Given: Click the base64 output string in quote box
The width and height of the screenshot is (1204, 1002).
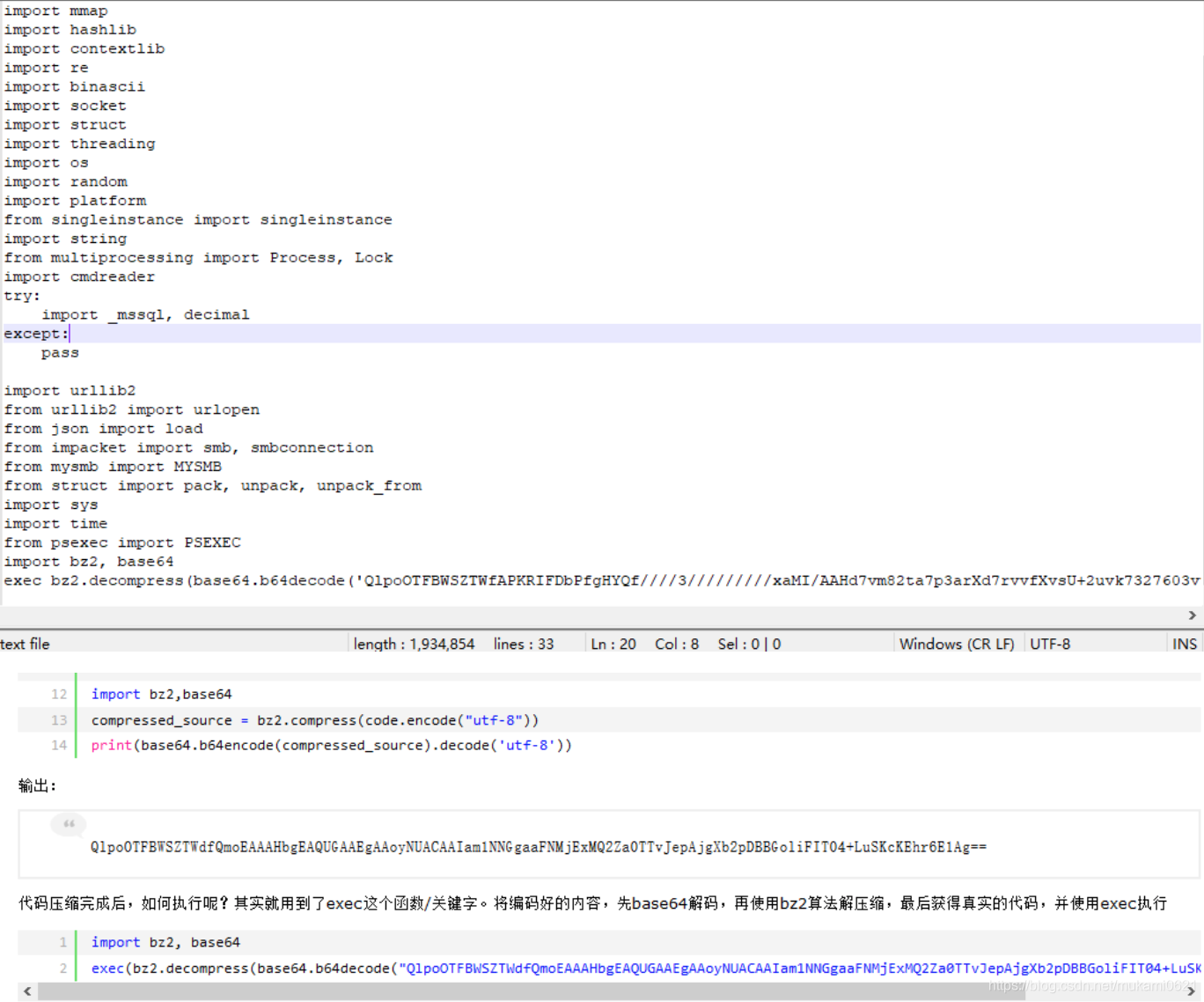Looking at the screenshot, I should pyautogui.click(x=539, y=847).
